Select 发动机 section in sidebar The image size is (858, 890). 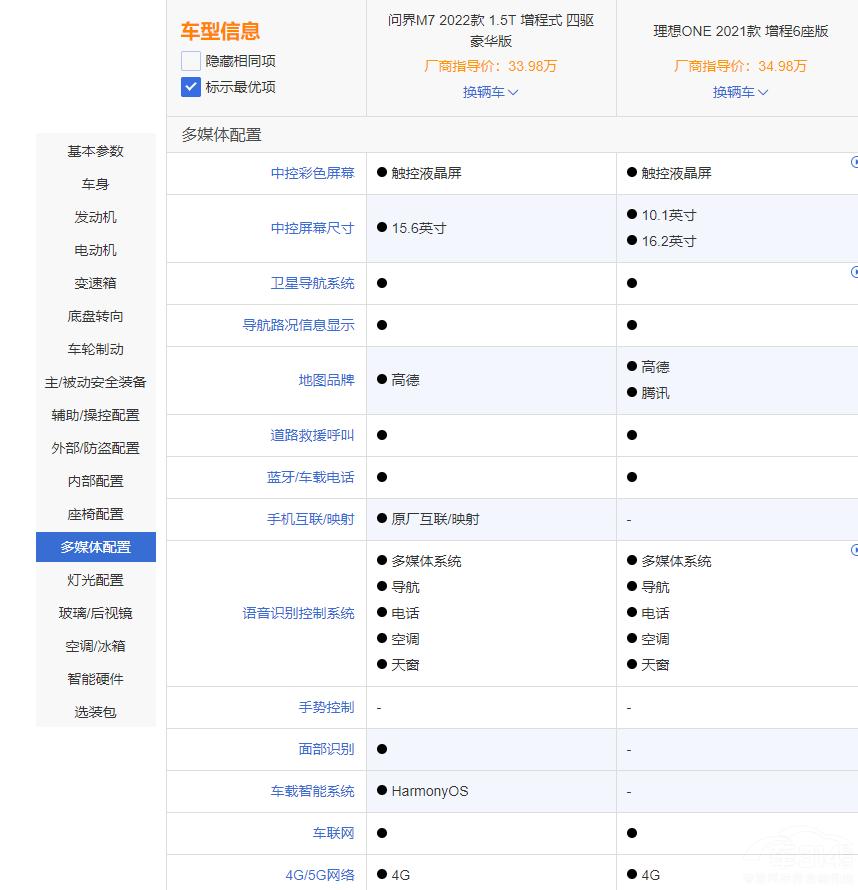(x=96, y=217)
